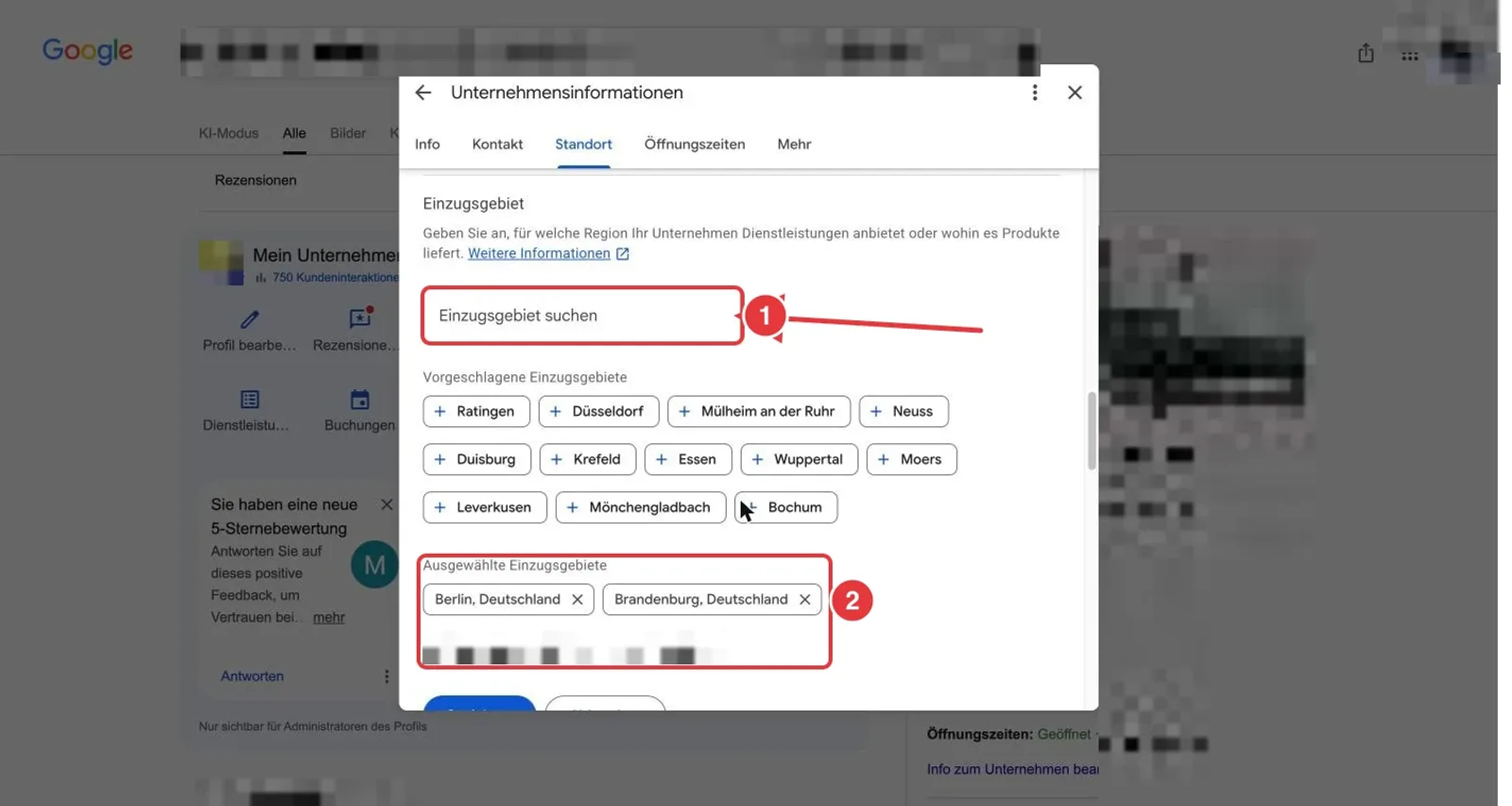Open the Rezensionen star icon shortcut

[x=360, y=317]
